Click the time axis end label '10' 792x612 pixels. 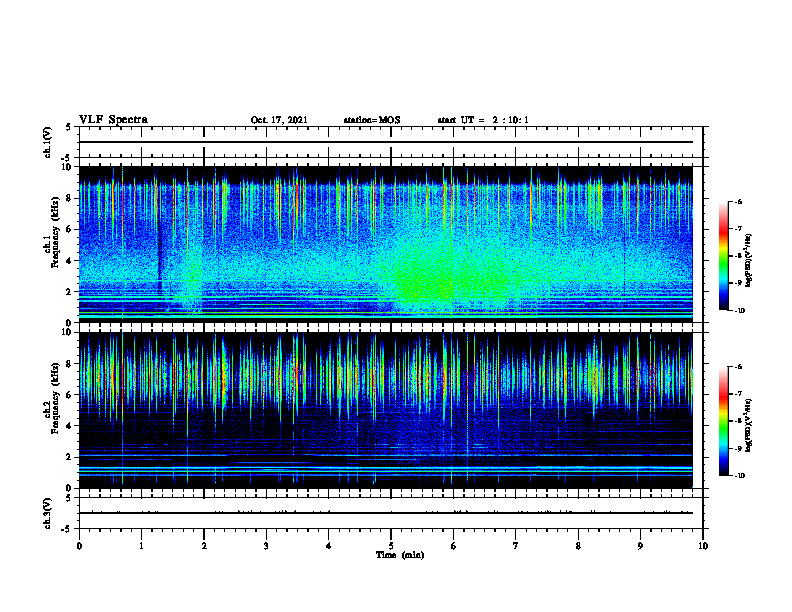pyautogui.click(x=703, y=546)
